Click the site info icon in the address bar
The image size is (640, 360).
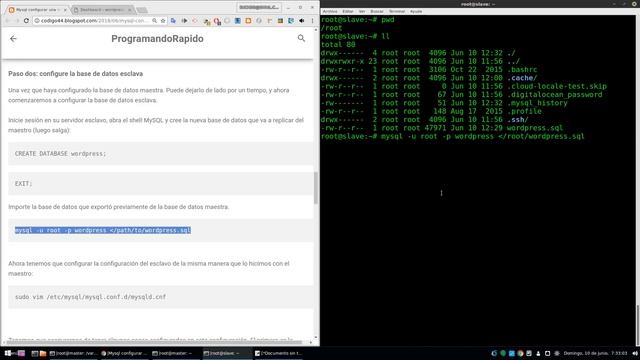pyautogui.click(x=37, y=20)
